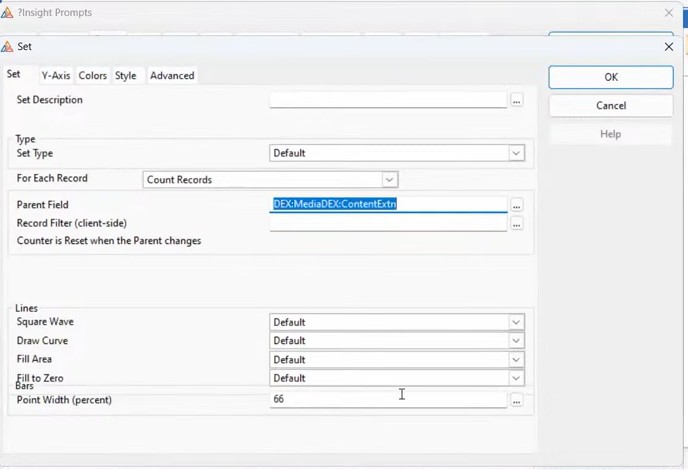Click the ellipsis button beside Set Description
The image size is (688, 470).
click(517, 100)
